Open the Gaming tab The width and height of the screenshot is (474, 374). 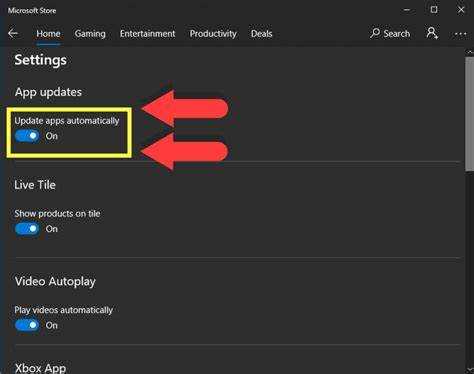pos(90,34)
